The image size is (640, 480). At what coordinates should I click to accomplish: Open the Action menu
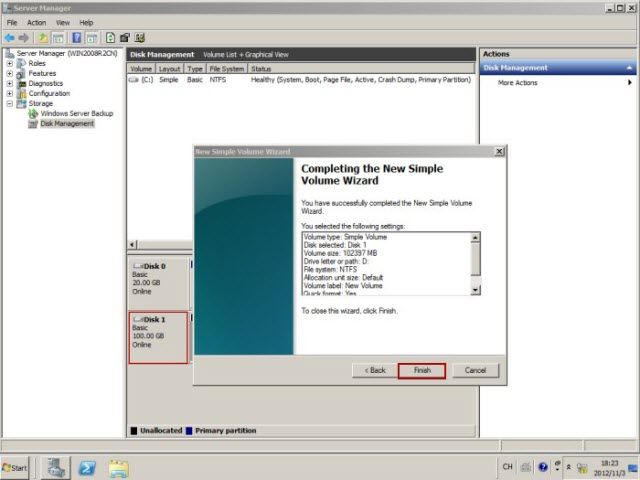(36, 22)
